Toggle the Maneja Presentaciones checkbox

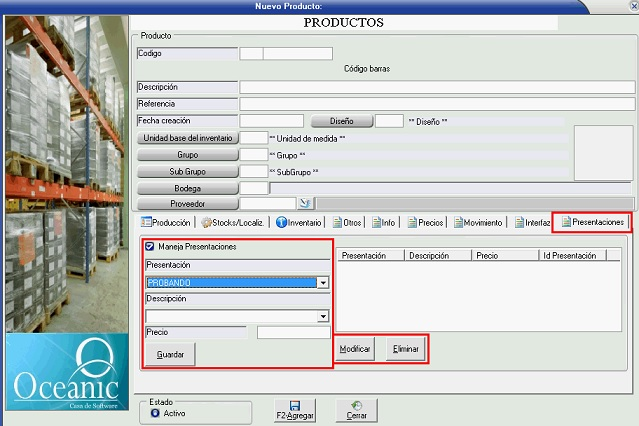(x=151, y=247)
